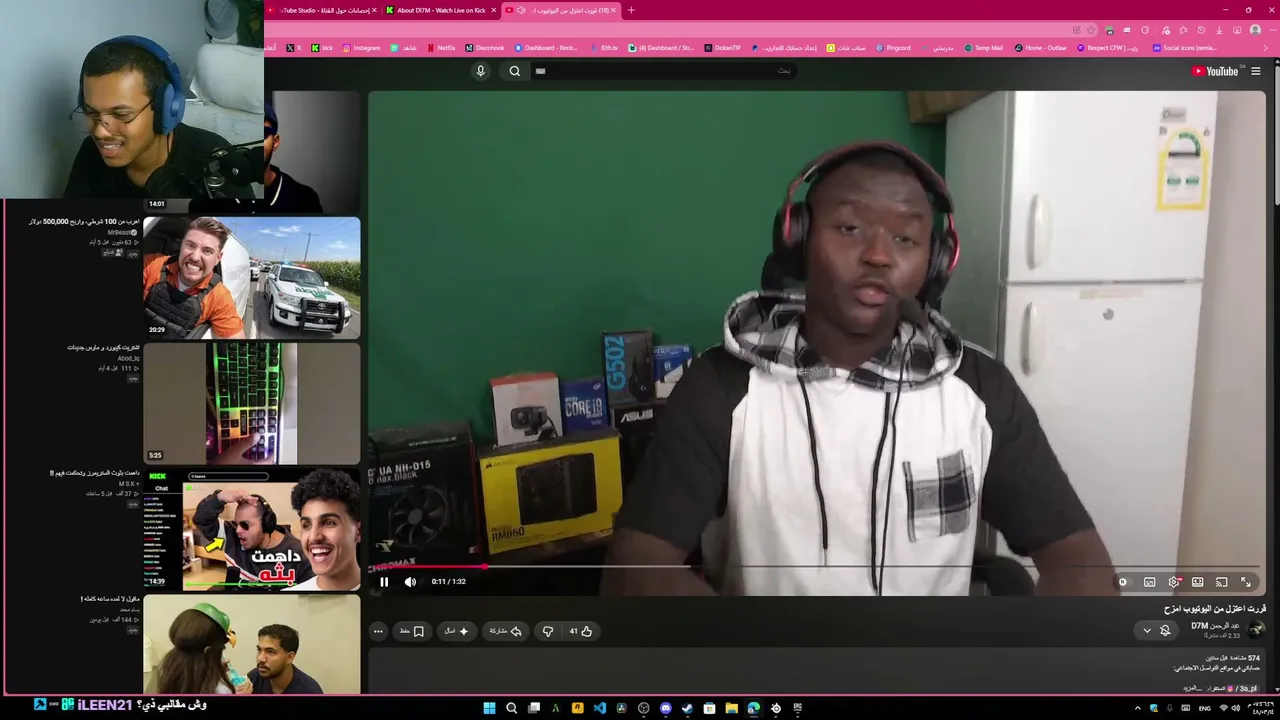1280x720 pixels.
Task: Open the Pingcord bookmark
Action: (892, 48)
